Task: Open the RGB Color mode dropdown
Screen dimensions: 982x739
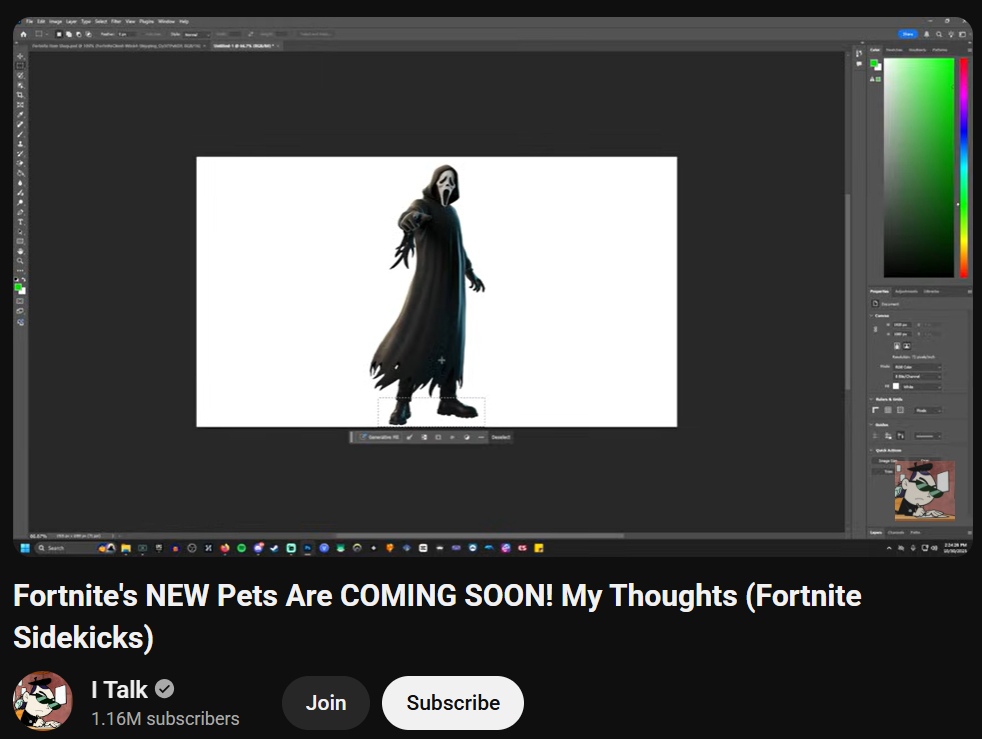Action: coord(917,367)
